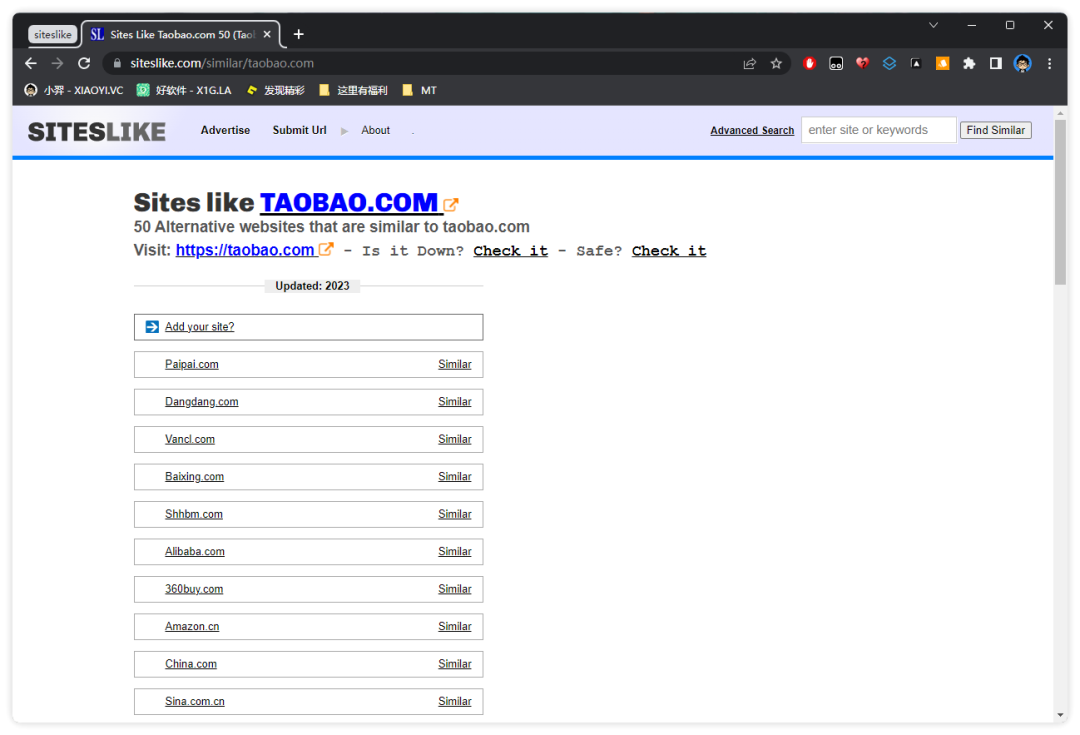Click Similar for Baixing.com
This screenshot has height=735, width=1080.
click(455, 477)
